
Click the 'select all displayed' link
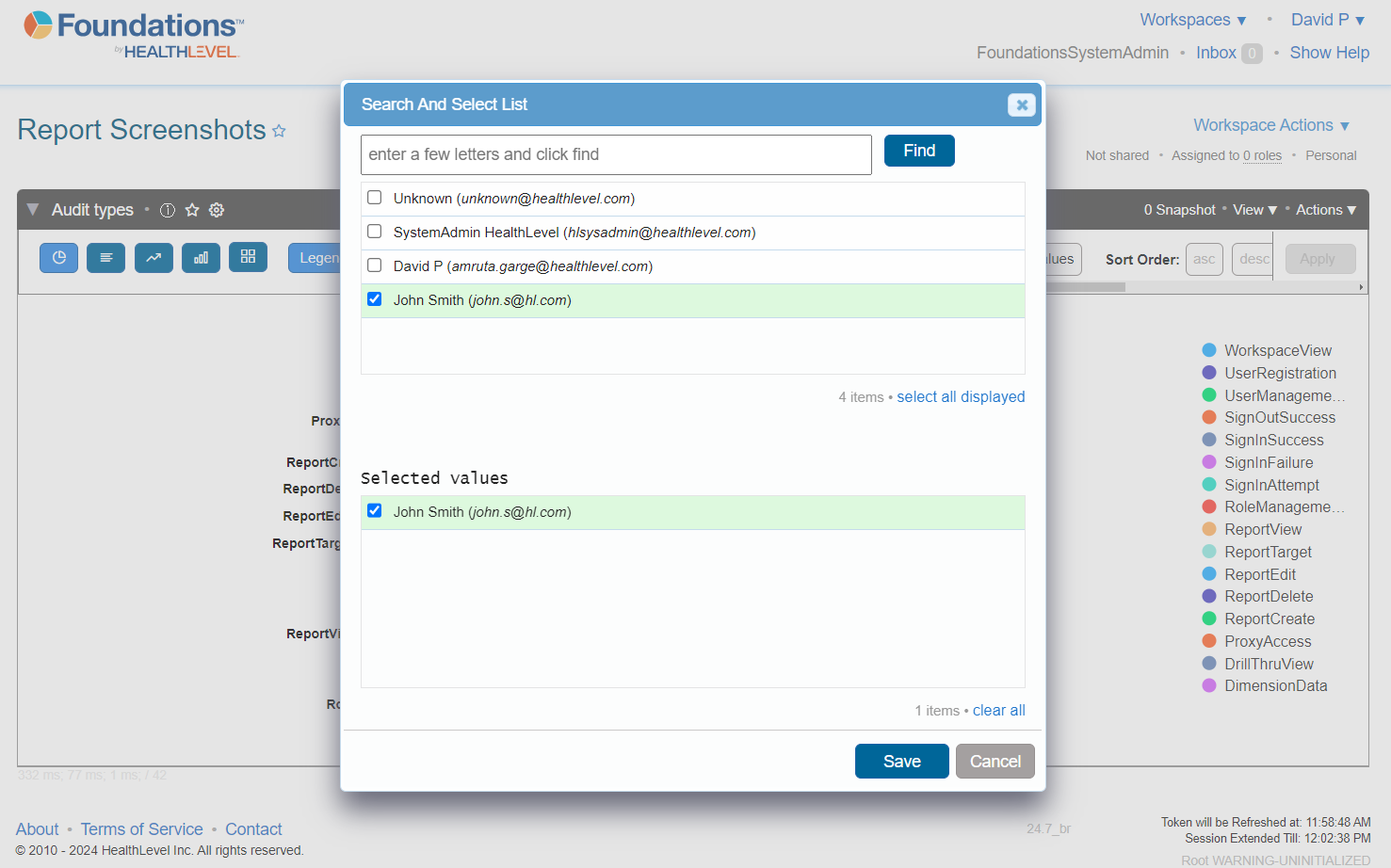[x=961, y=397]
